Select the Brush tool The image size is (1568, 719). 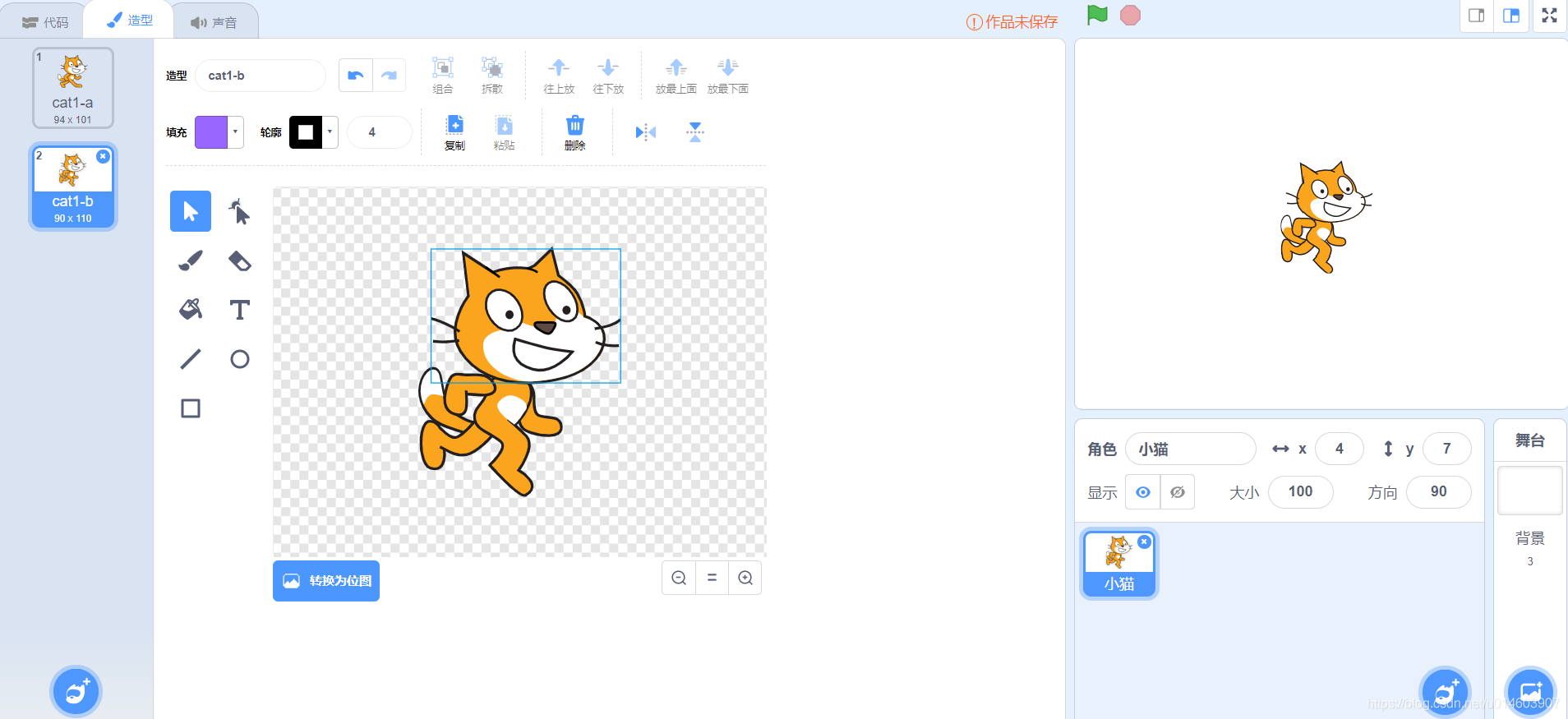(191, 260)
